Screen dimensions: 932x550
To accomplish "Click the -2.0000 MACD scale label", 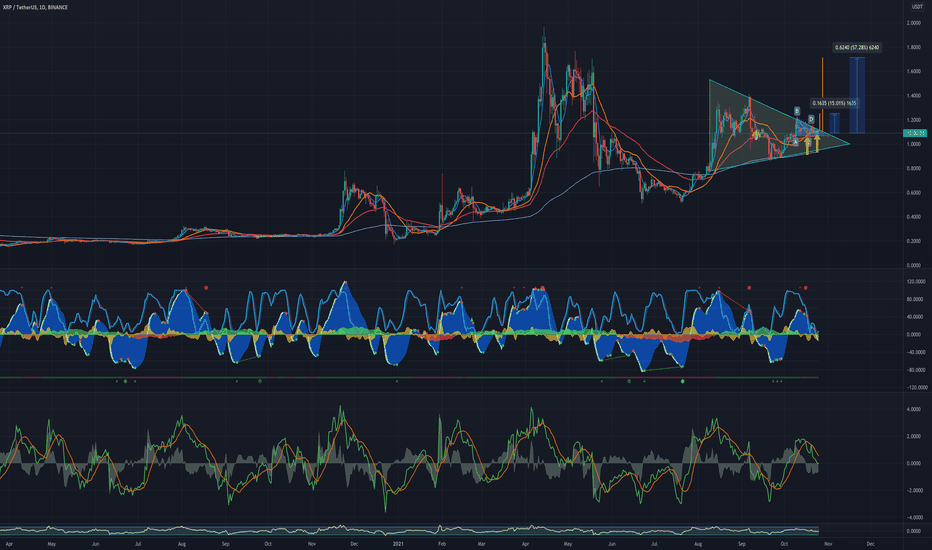I will point(914,491).
